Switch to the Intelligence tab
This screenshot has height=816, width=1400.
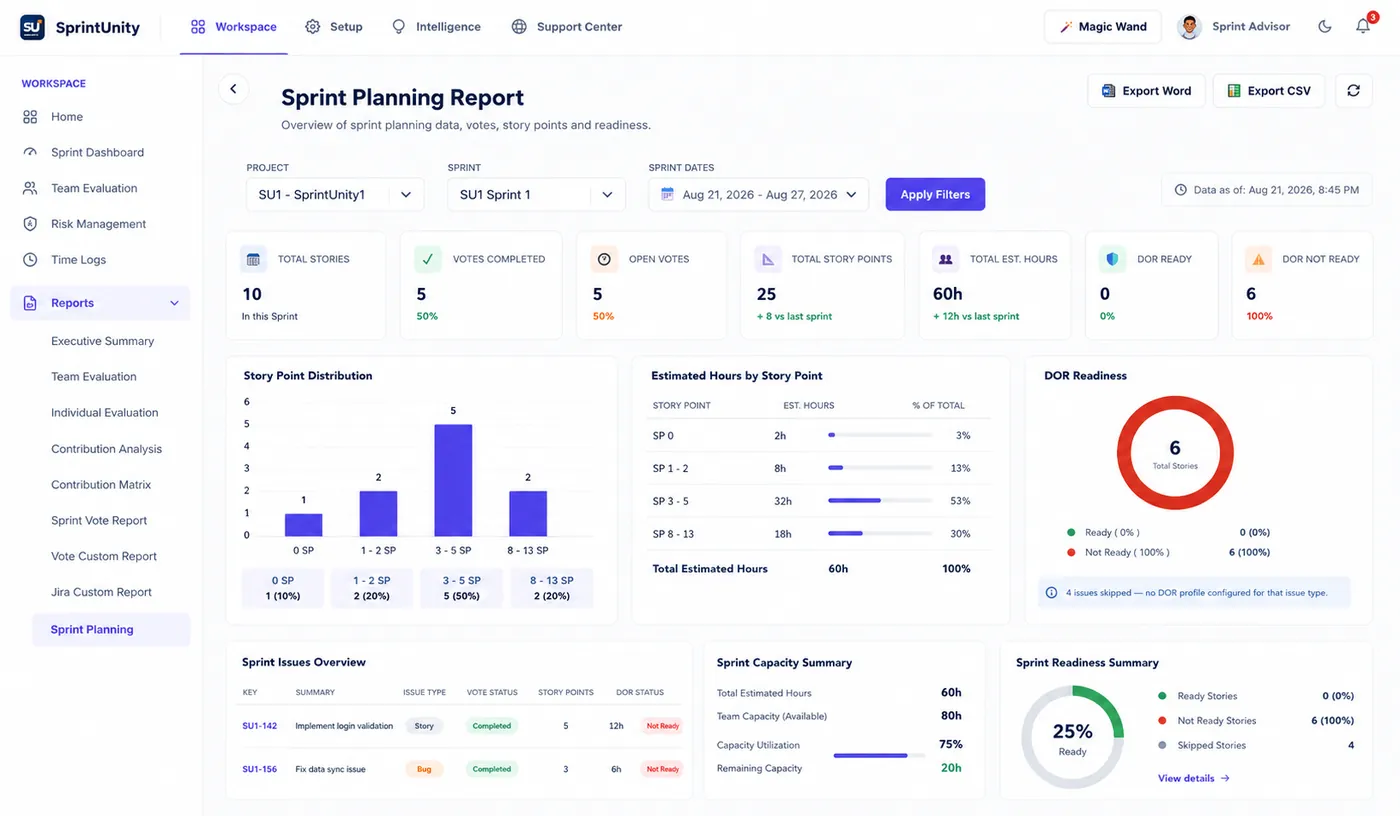pos(436,27)
